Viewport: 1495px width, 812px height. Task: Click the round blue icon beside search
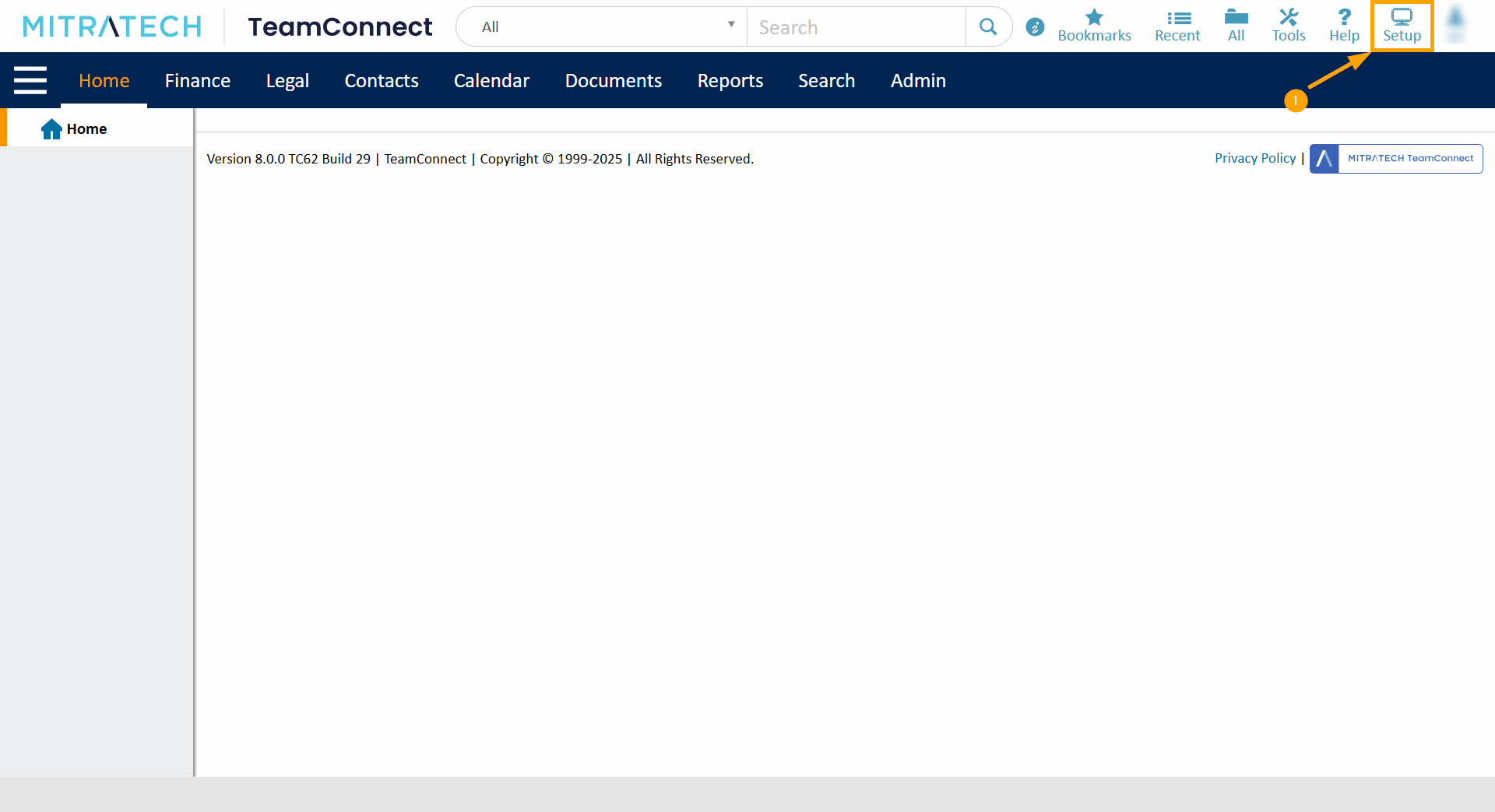pyautogui.click(x=1035, y=27)
